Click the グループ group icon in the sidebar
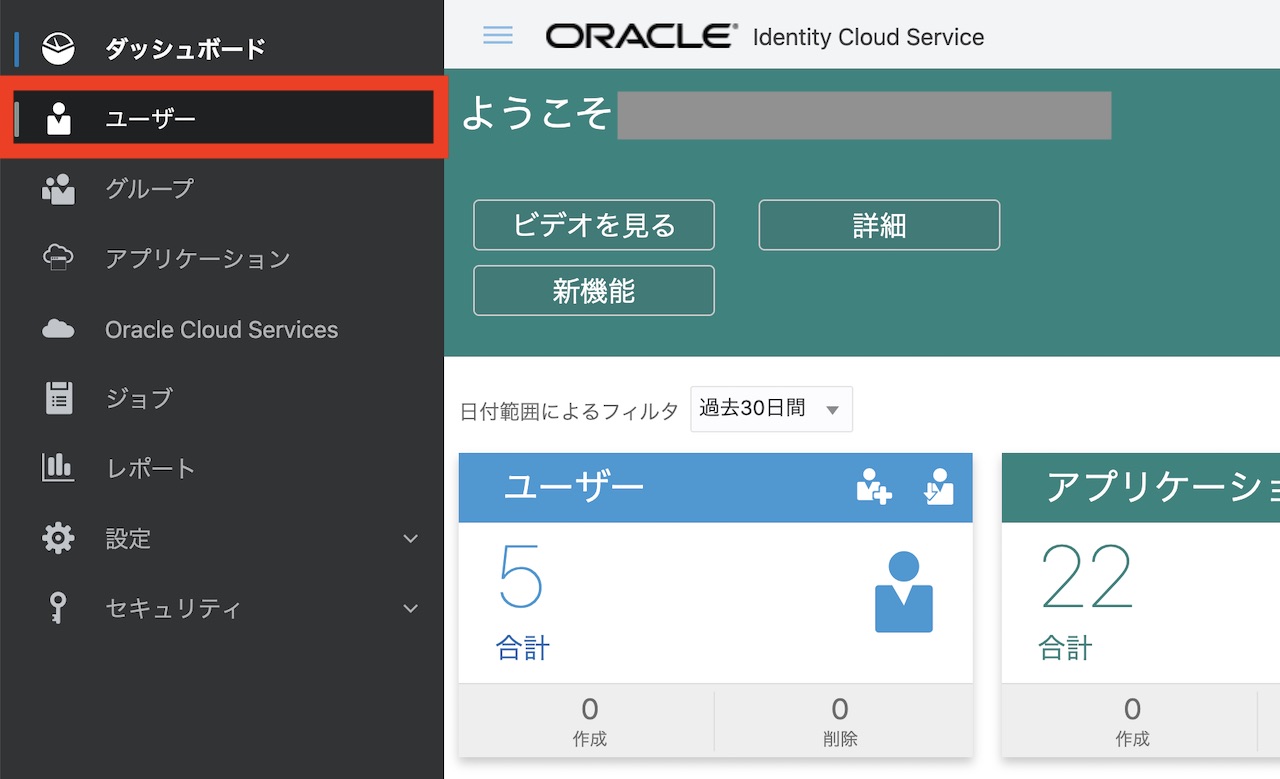The height and width of the screenshot is (779, 1280). [58, 189]
